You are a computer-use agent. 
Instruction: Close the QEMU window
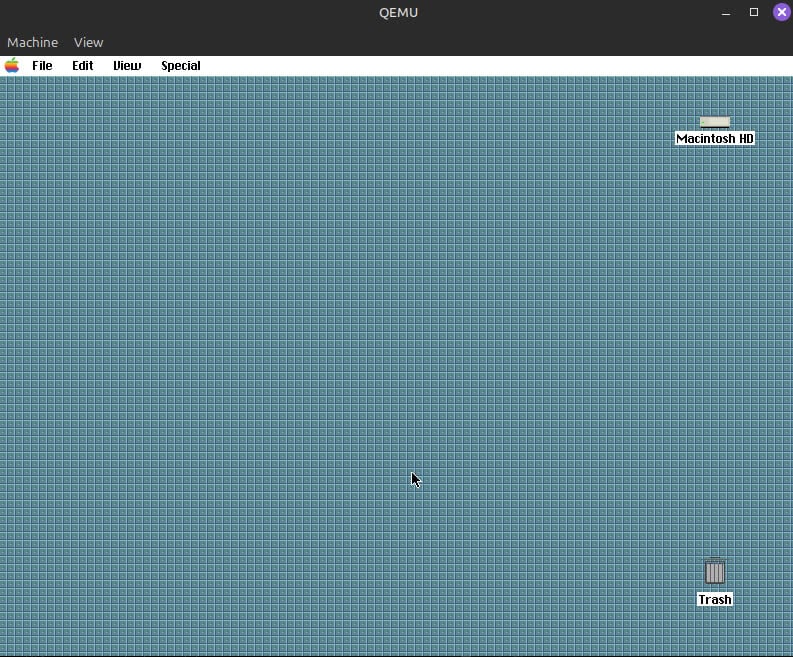[781, 12]
